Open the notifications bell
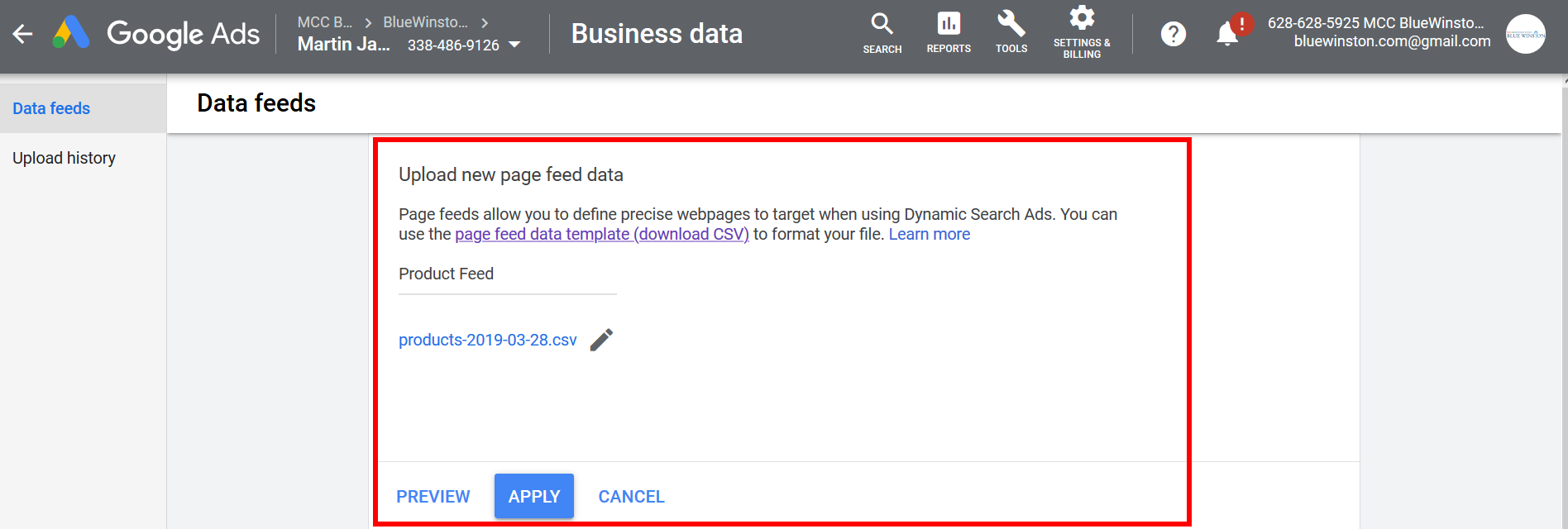 coord(1227,35)
